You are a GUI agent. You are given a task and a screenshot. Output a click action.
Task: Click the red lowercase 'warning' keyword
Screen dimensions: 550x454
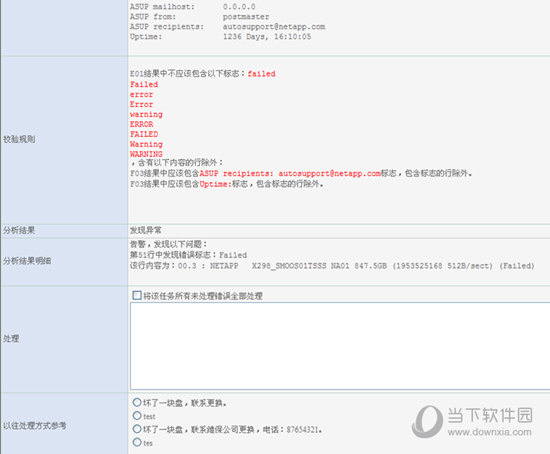(x=146, y=114)
